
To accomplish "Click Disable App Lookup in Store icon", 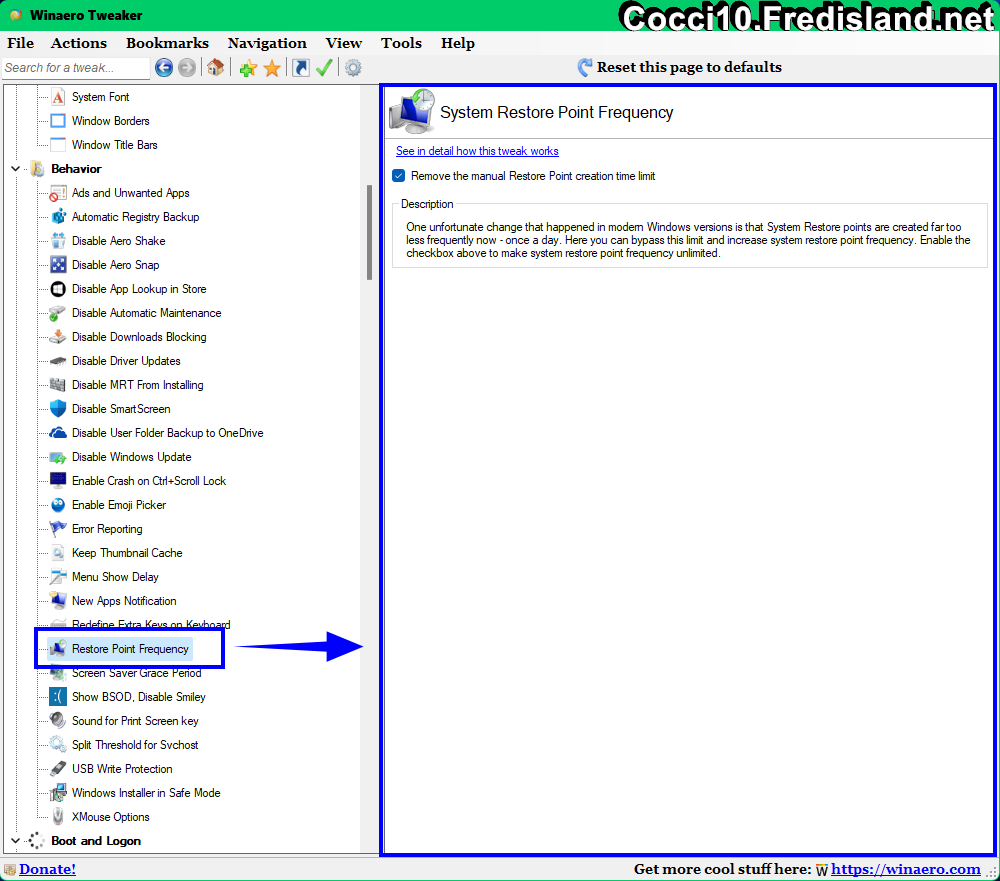I will [58, 289].
